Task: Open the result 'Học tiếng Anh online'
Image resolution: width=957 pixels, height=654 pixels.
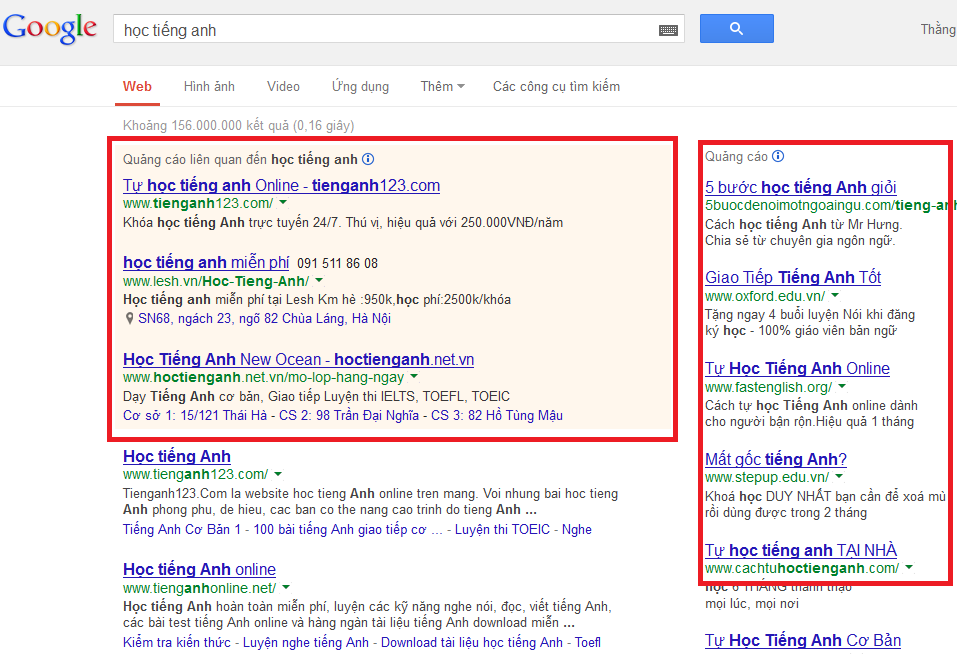Action: point(200,569)
